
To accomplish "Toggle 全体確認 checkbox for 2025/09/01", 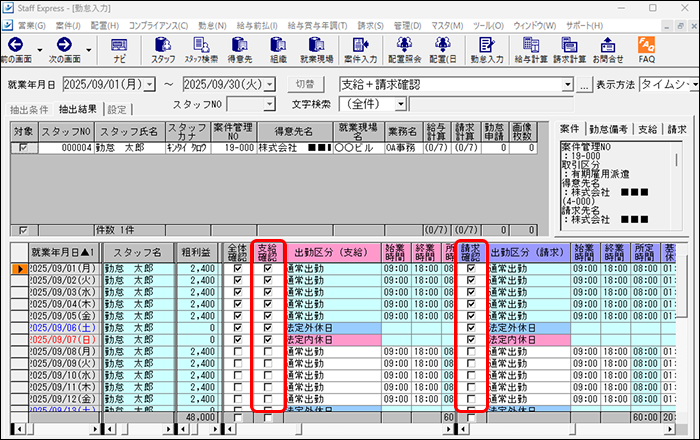I will click(238, 269).
